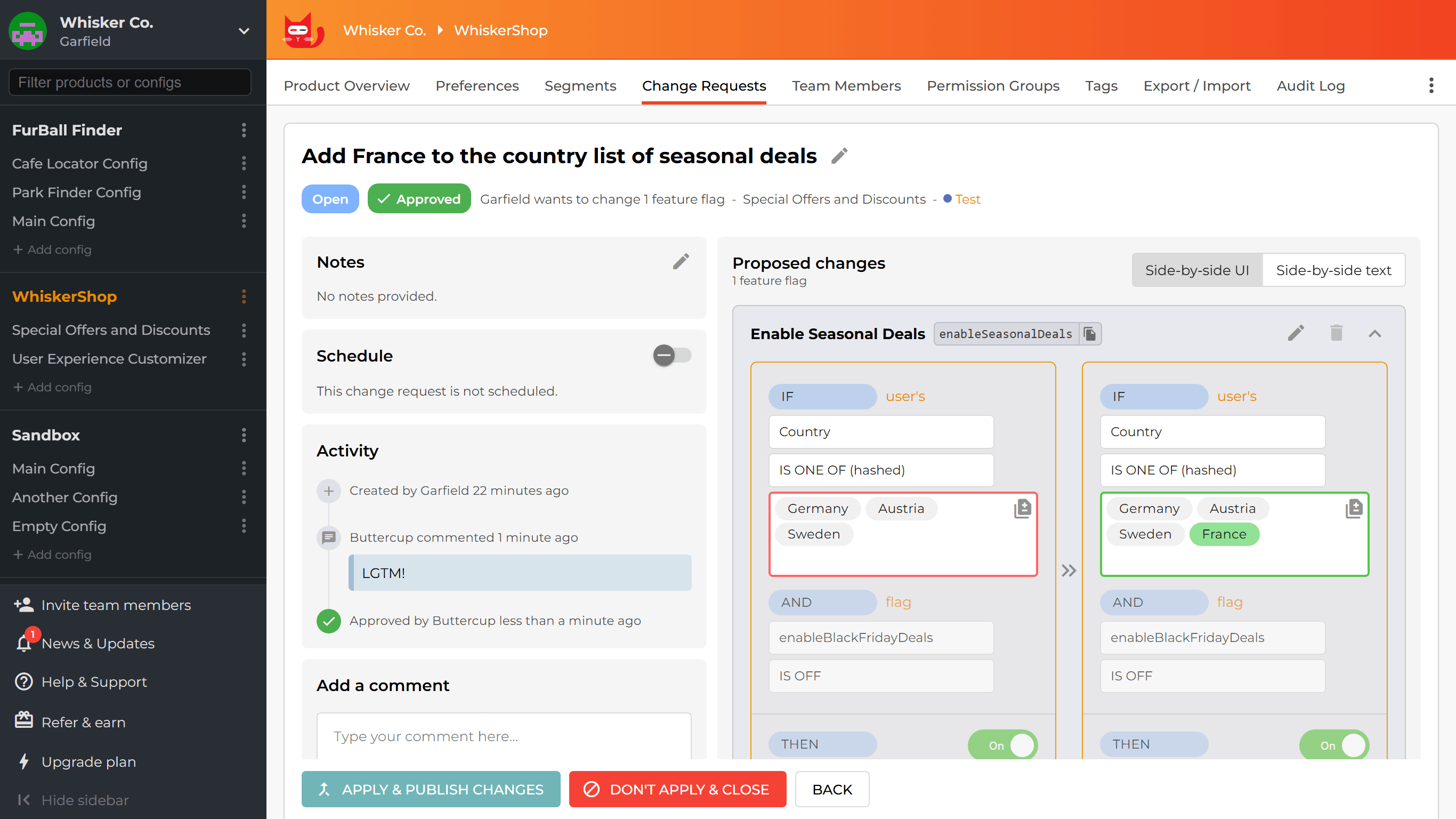
Task: Open News & Updates notification bell
Action: (x=25, y=643)
